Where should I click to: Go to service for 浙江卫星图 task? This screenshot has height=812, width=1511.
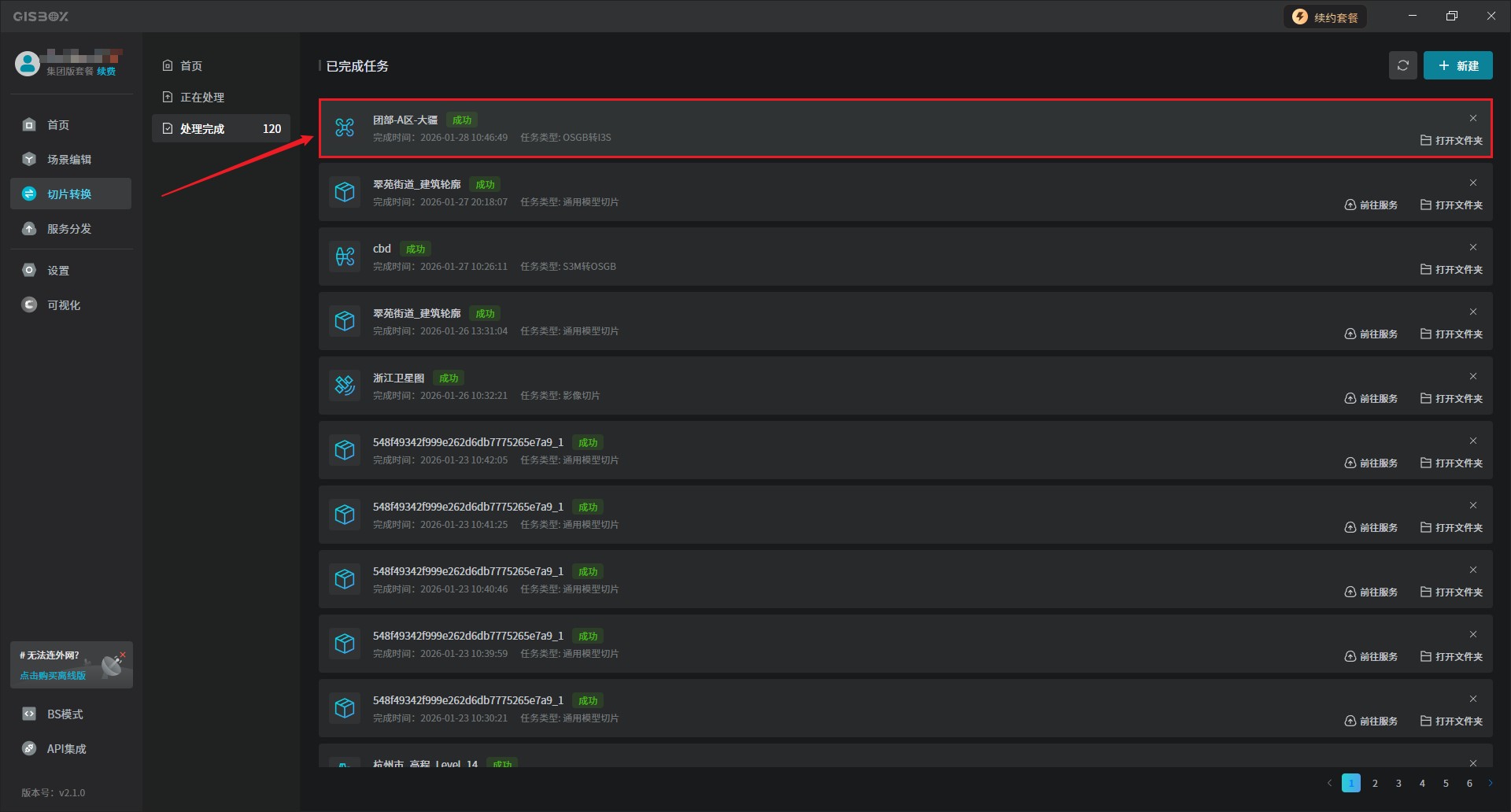point(1371,399)
